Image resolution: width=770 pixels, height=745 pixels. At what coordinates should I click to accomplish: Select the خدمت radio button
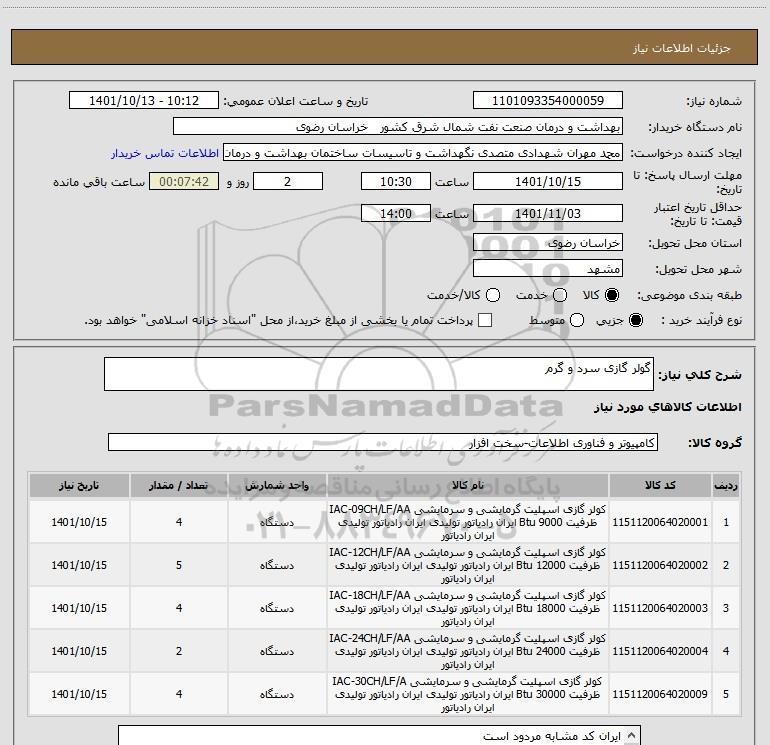(x=560, y=295)
